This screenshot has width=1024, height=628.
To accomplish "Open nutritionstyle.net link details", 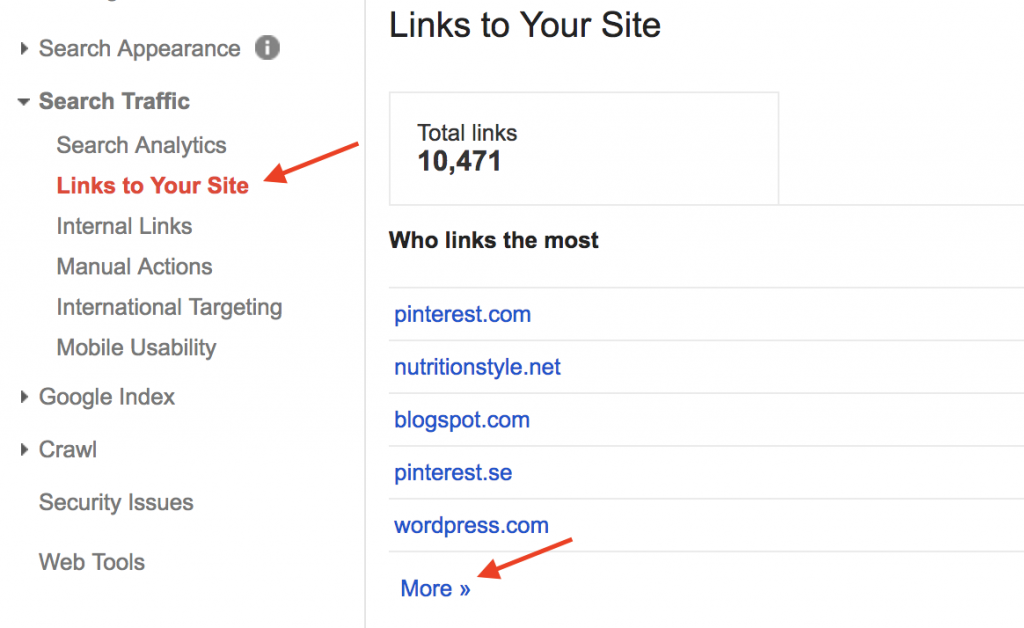I will coord(476,367).
